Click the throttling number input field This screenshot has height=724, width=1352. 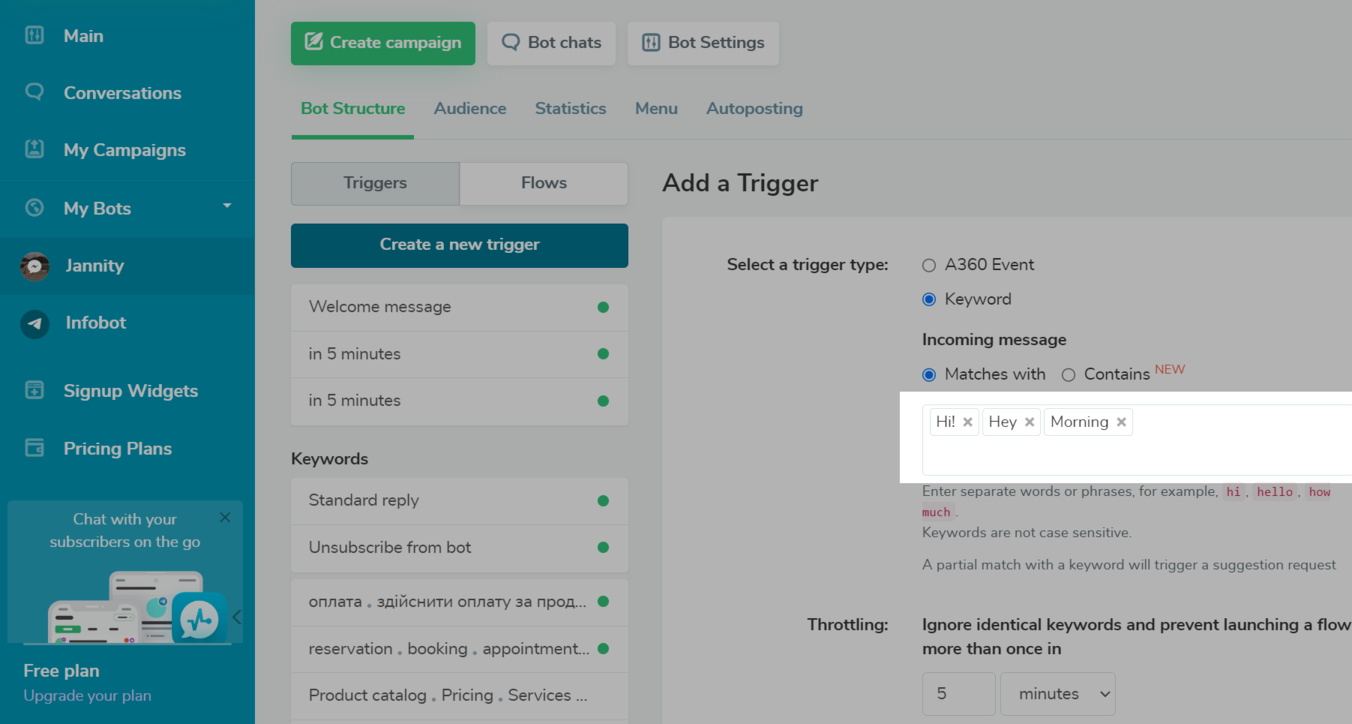958,694
